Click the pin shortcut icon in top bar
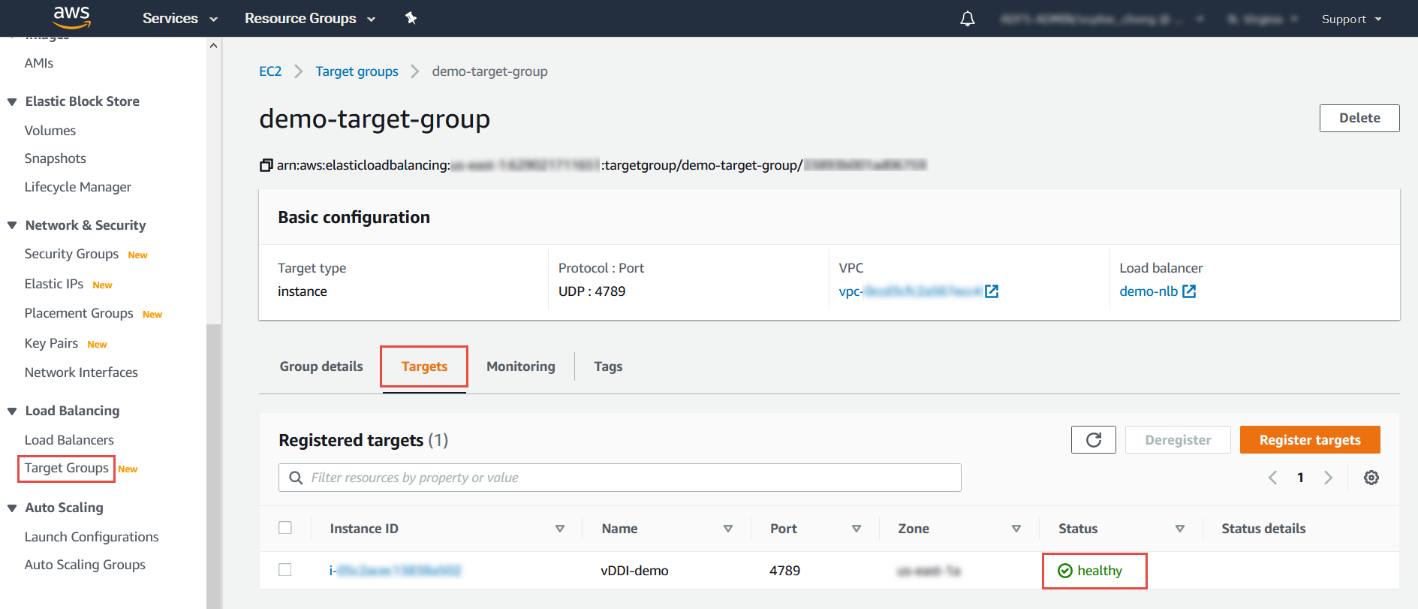Viewport: 1418px width, 609px height. [411, 18]
